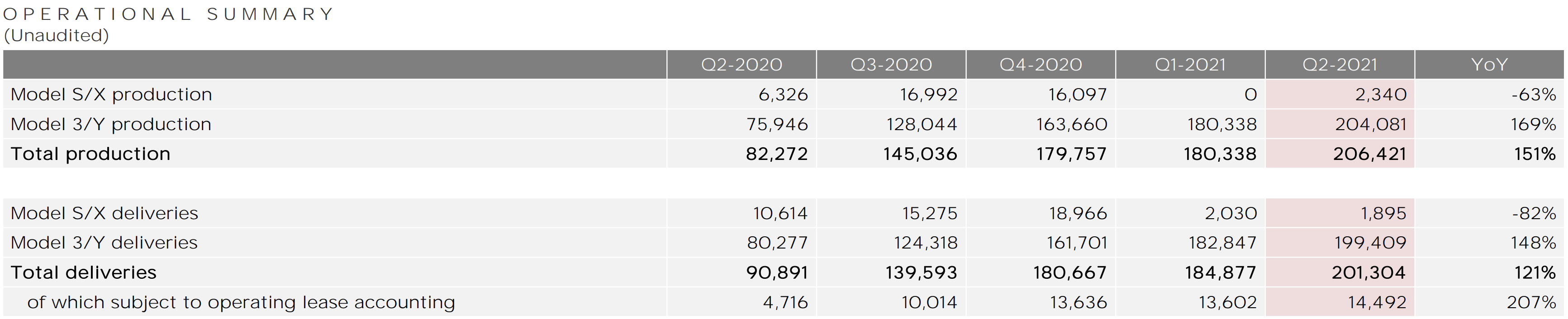This screenshot has height=319, width=1568.
Task: Click the Unaudited subtitle text
Action: tap(56, 35)
